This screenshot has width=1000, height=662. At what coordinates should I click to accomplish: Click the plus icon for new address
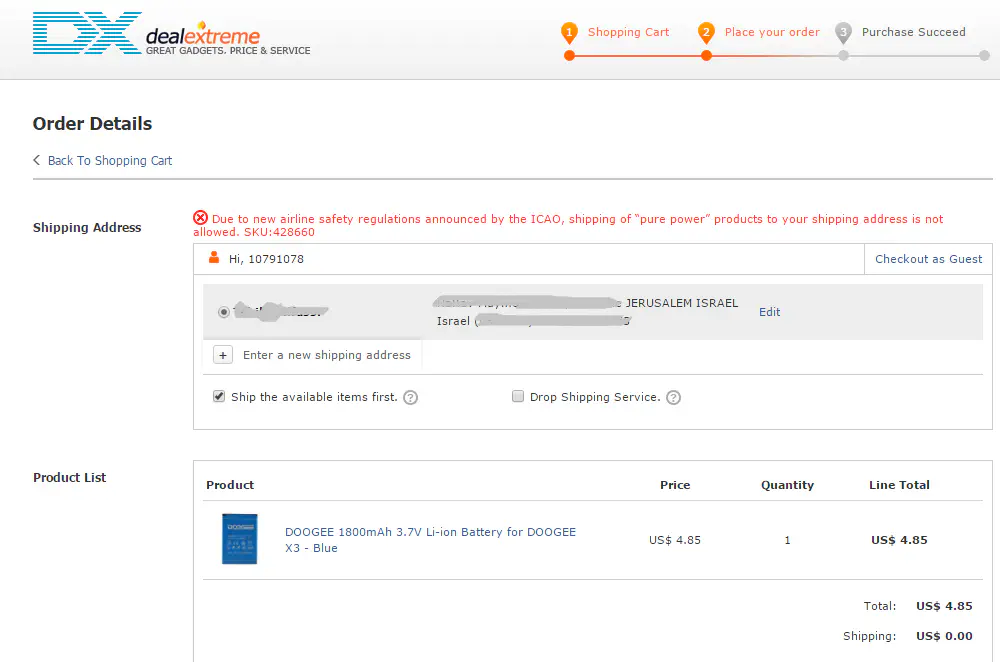(223, 355)
